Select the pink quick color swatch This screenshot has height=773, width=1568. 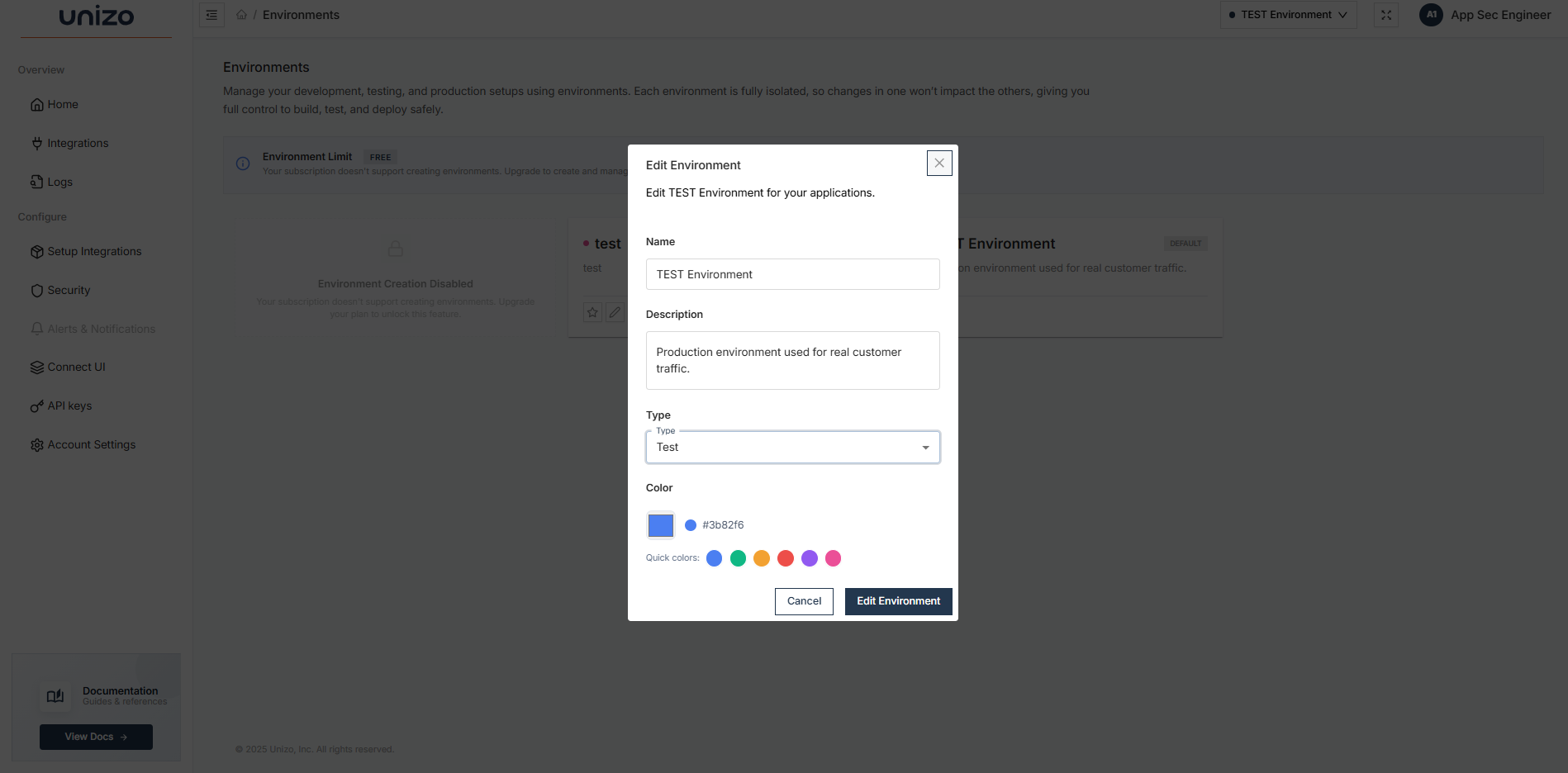pyautogui.click(x=833, y=558)
